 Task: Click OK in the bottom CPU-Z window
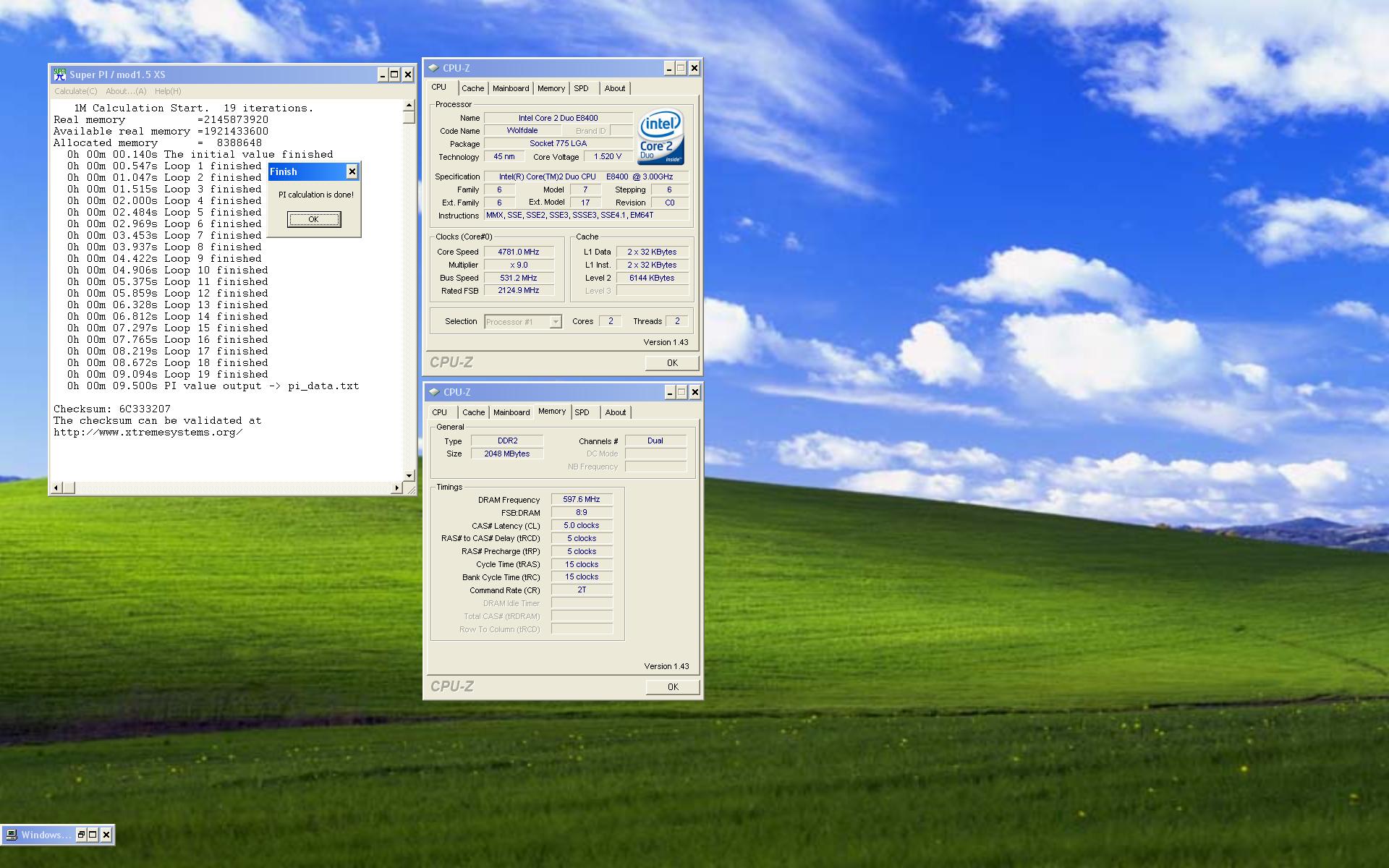coord(673,687)
